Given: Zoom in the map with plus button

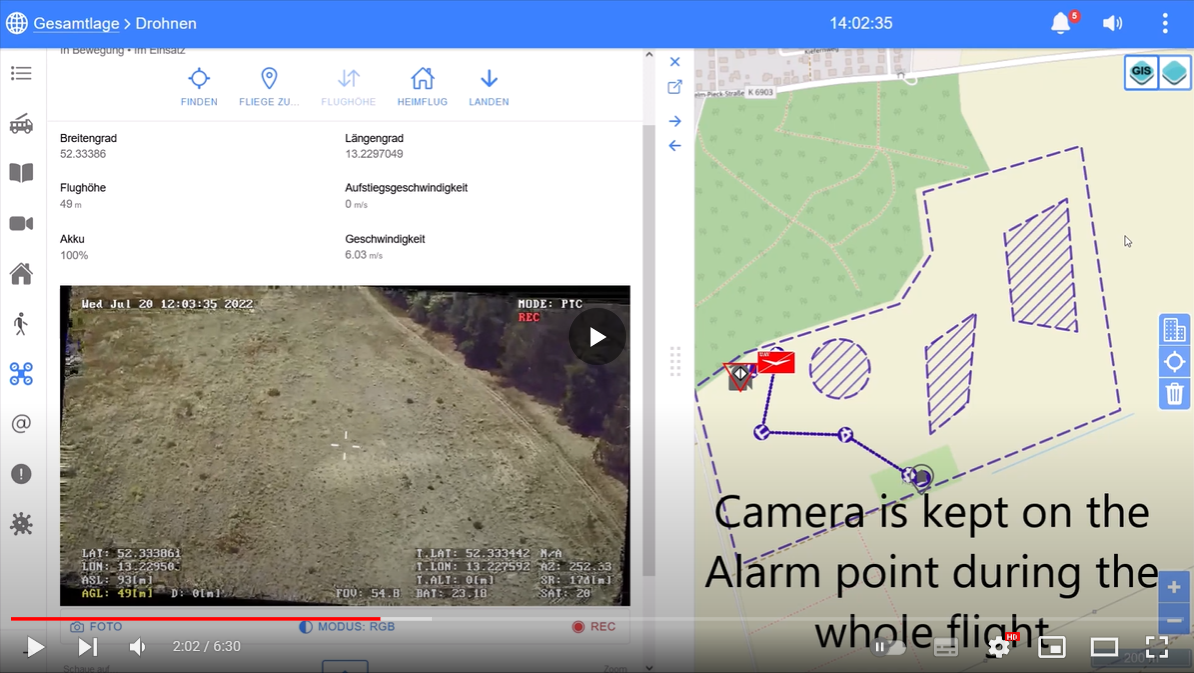Looking at the screenshot, I should 1173,587.
